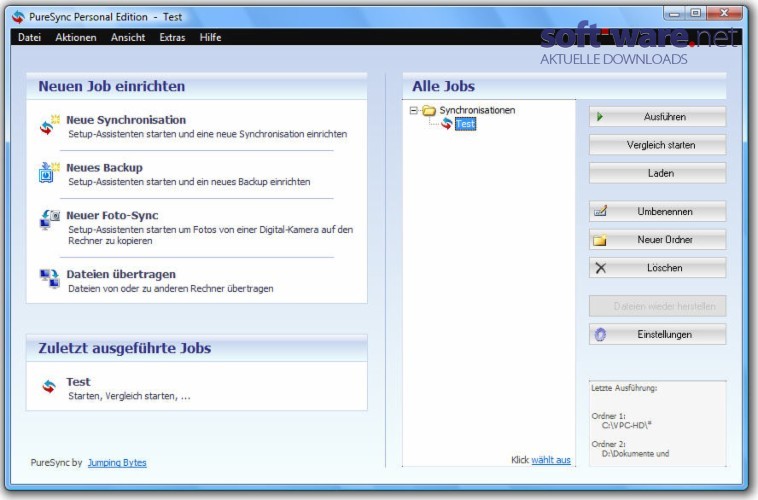Click the Neue Synchronisation icon
The height and width of the screenshot is (500, 758).
(49, 125)
